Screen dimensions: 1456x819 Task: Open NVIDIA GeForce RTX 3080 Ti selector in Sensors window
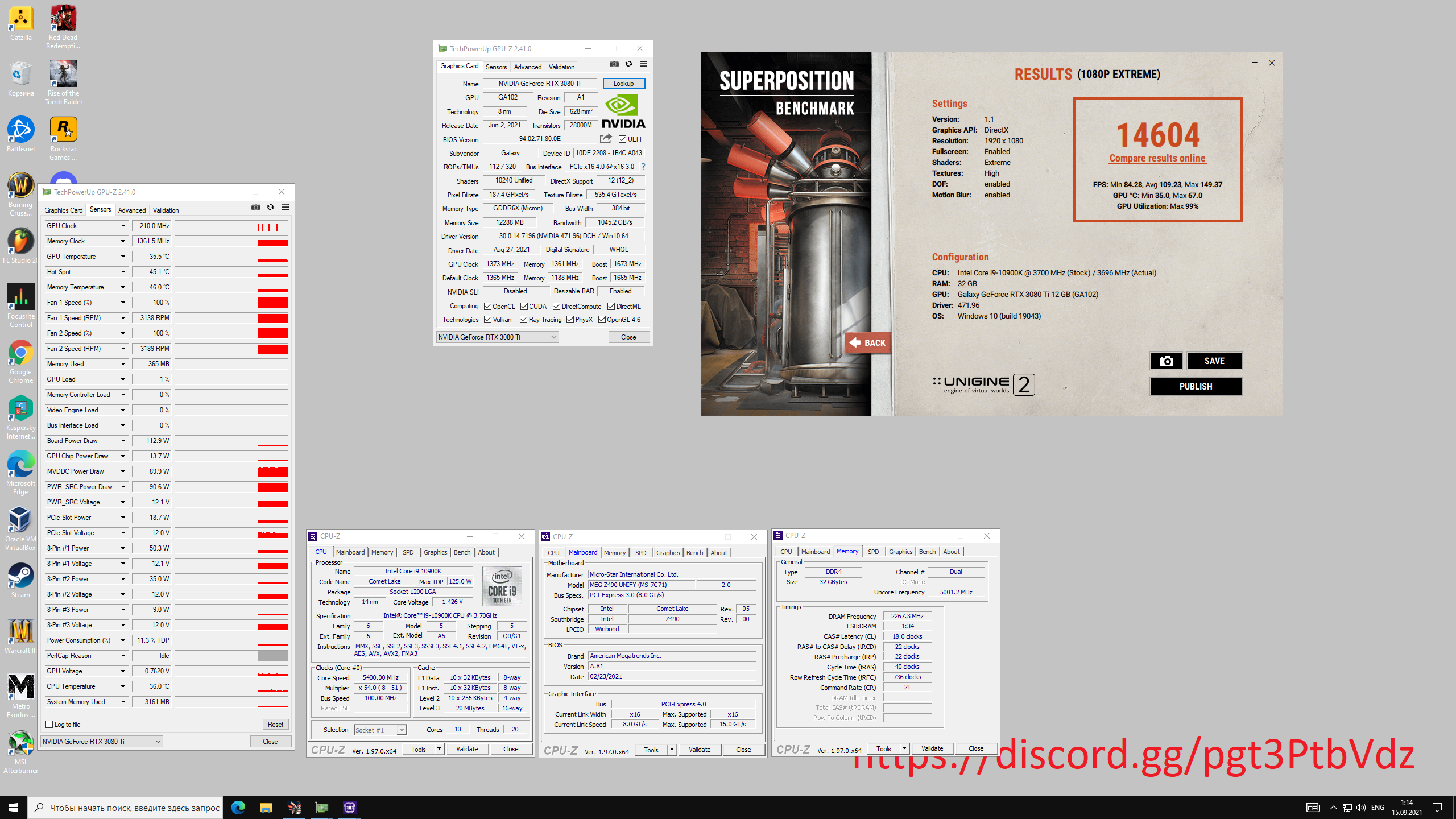coord(102,741)
